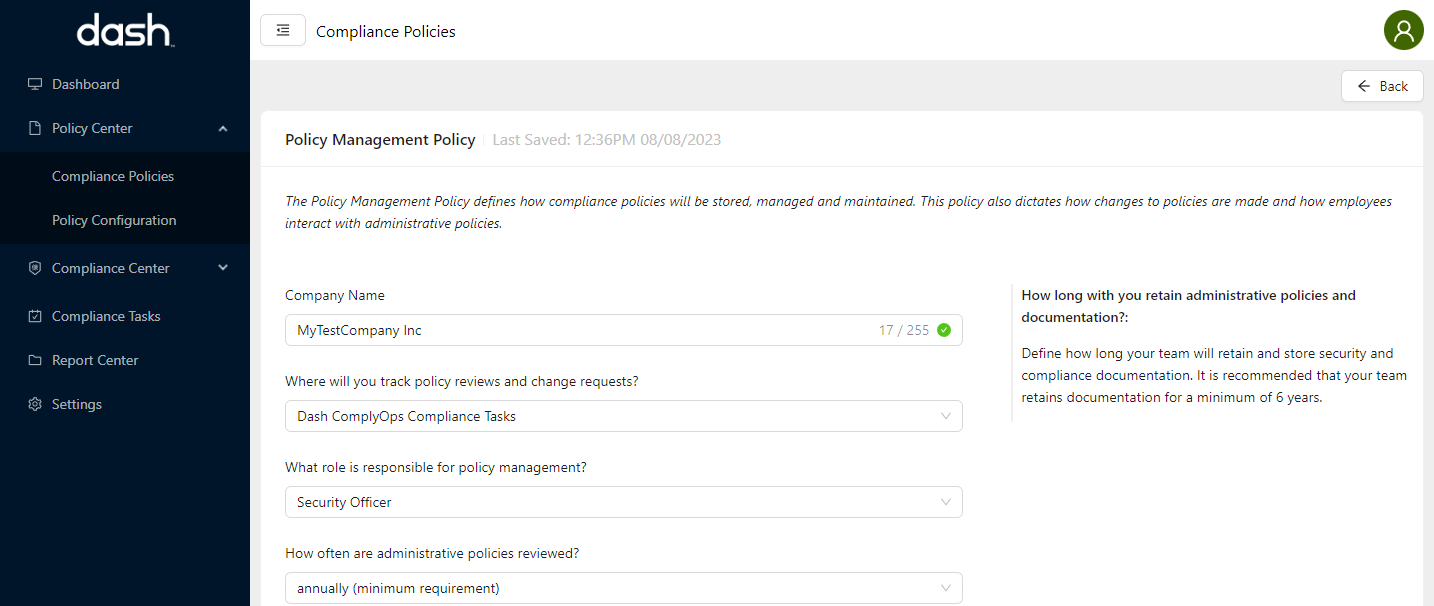Click the Company Name input field
Viewport: 1434px width, 606px height.
coord(580,330)
